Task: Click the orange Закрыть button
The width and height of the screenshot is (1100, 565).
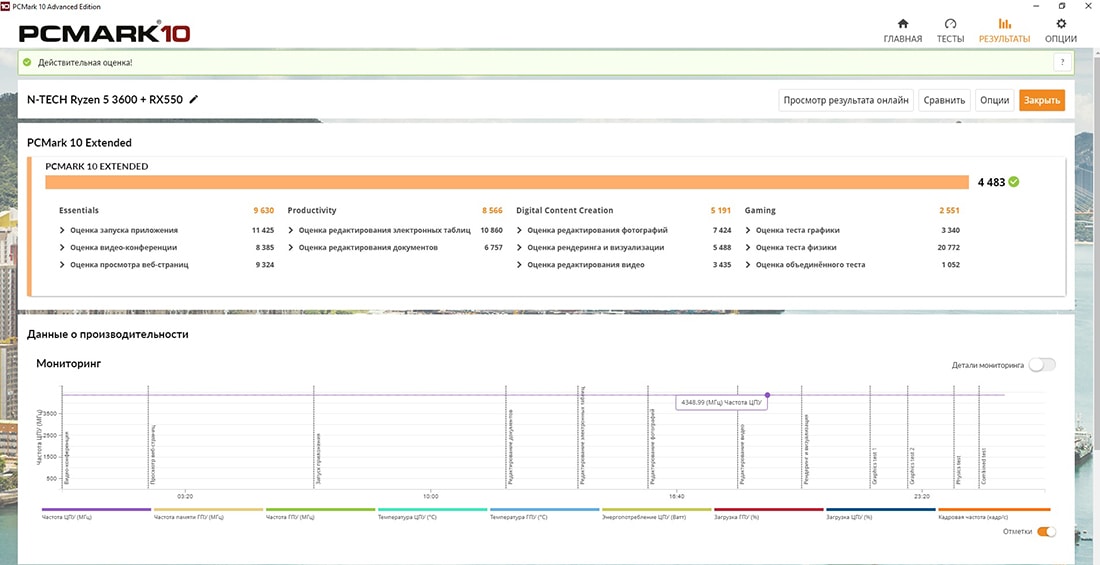Action: coord(1041,100)
